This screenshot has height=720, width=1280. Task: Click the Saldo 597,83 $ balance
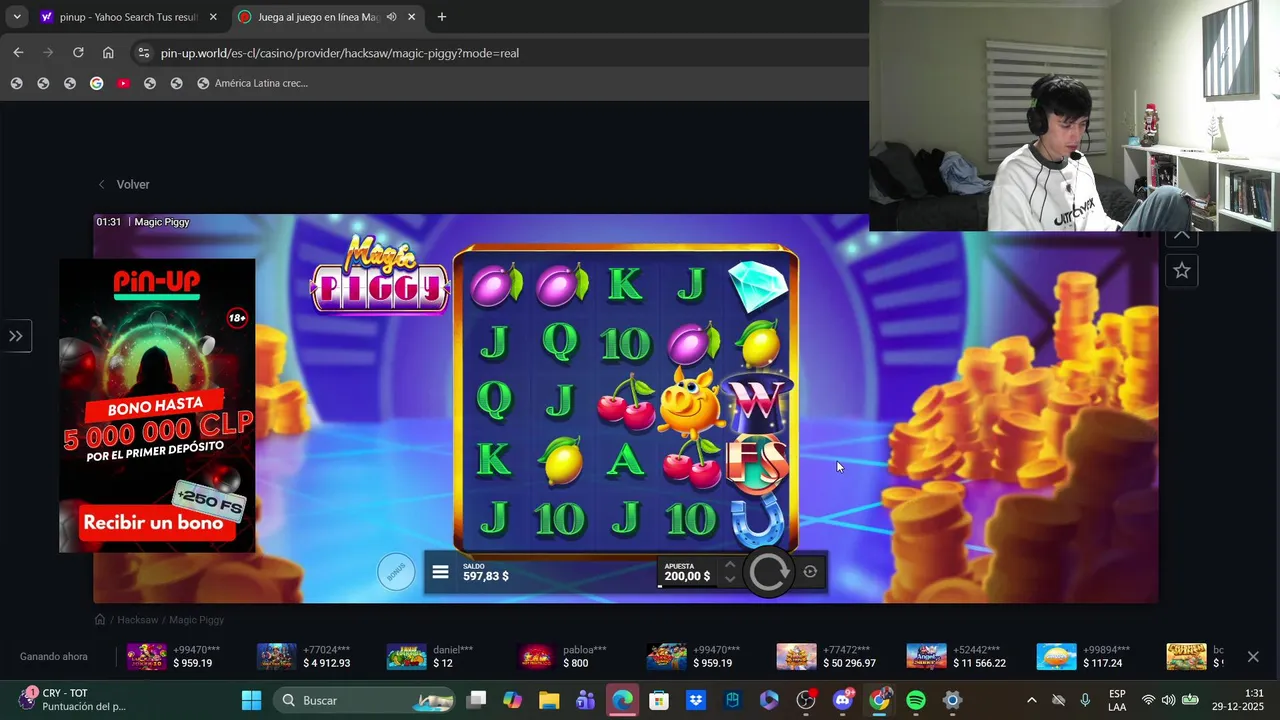click(486, 572)
